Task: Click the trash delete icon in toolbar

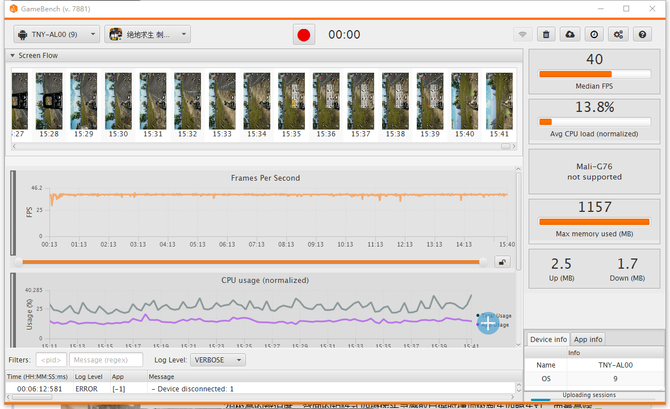Action: click(546, 34)
